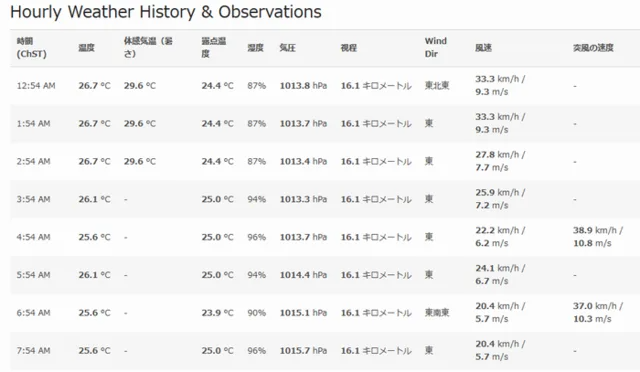Image resolution: width=640 pixels, height=372 pixels.
Task: Click the 1013.4 hPa pressure value
Action: 303,162
